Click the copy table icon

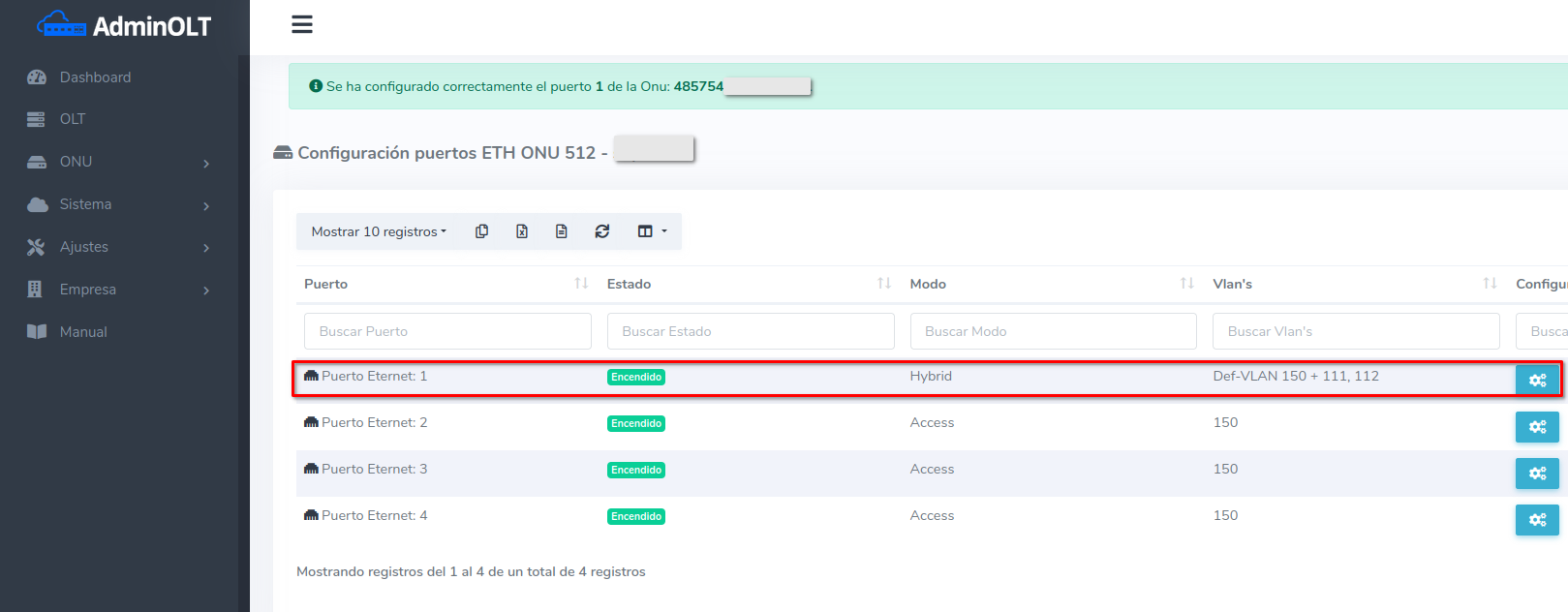(481, 231)
